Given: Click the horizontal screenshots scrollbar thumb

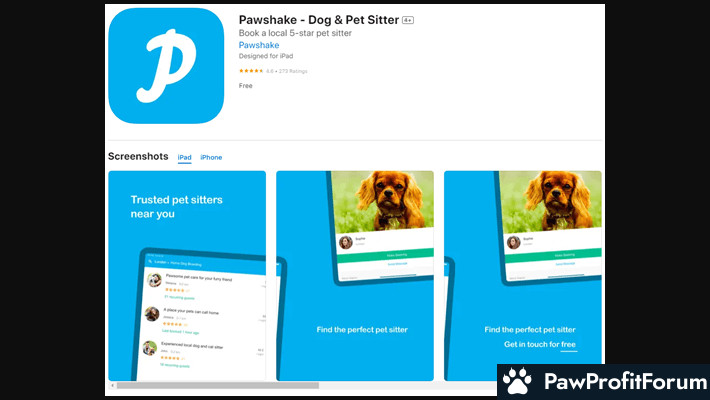Looking at the screenshot, I should pyautogui.click(x=218, y=385).
